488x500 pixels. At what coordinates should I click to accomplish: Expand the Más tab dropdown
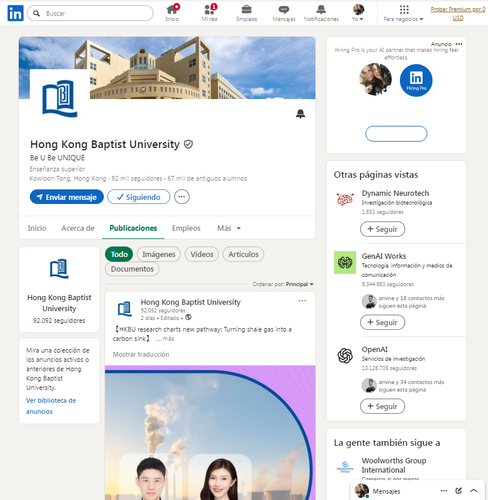[x=229, y=228]
